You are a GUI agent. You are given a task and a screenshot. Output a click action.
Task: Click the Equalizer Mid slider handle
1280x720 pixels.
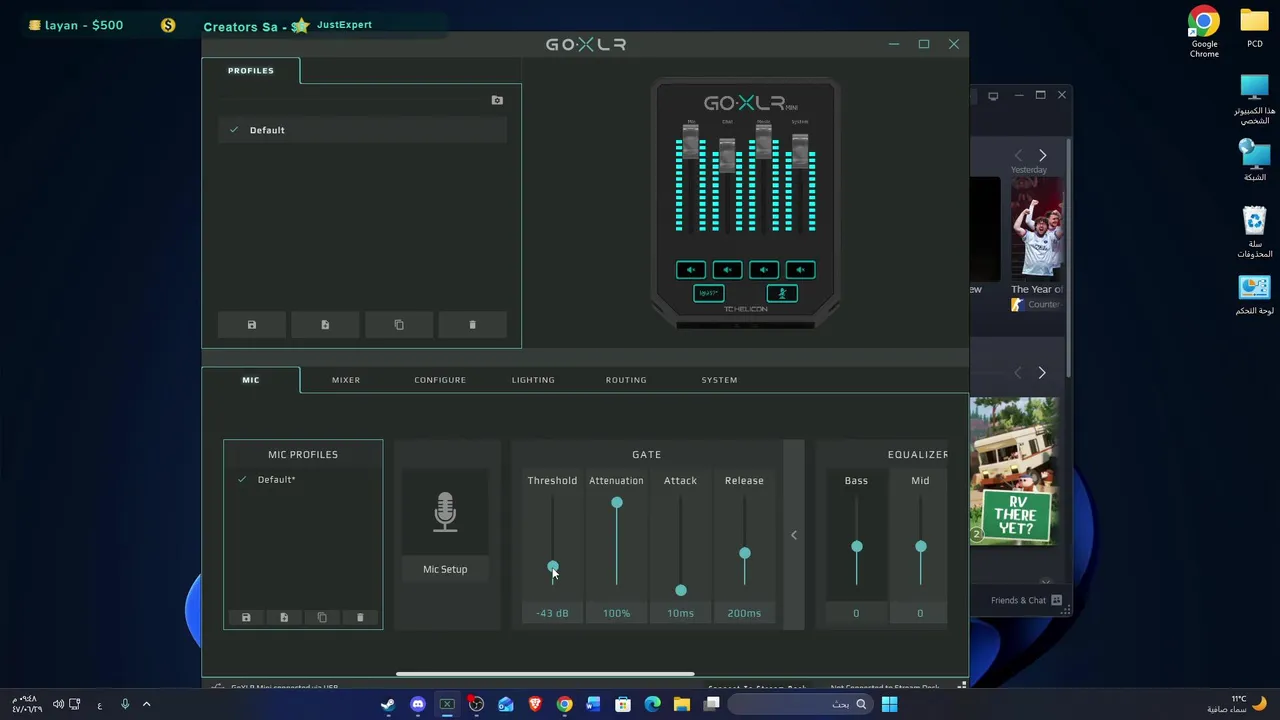pos(921,547)
